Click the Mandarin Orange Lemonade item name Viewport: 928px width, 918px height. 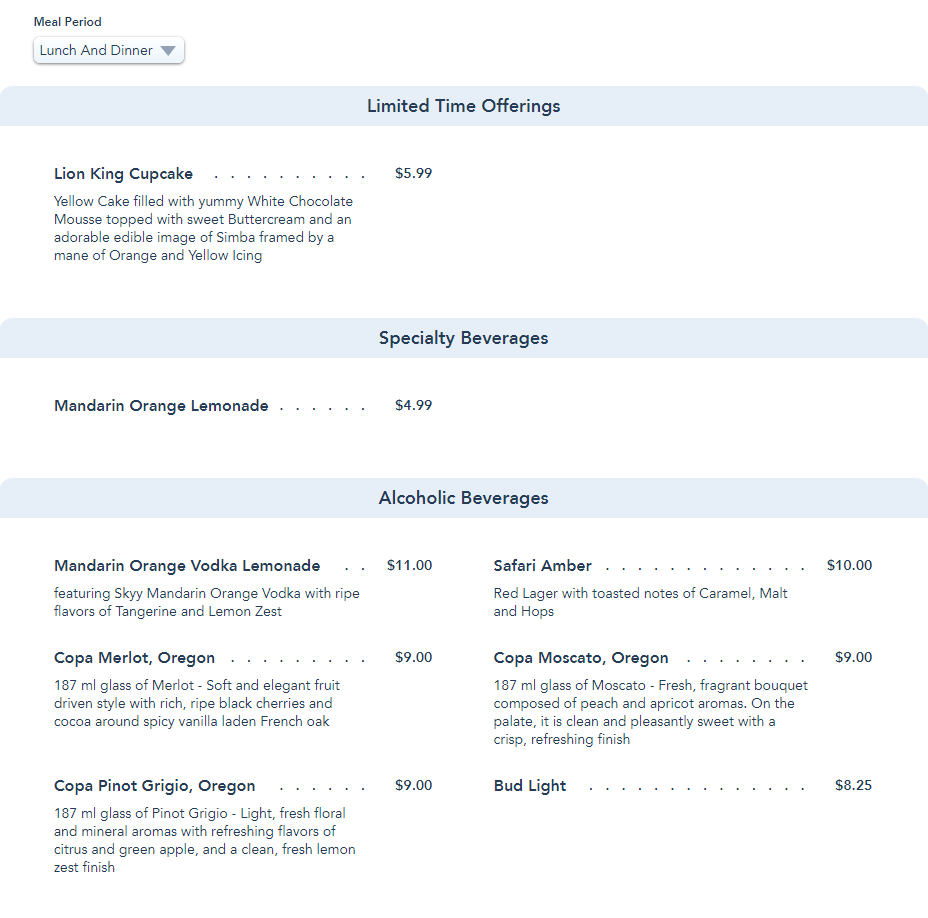pos(161,406)
